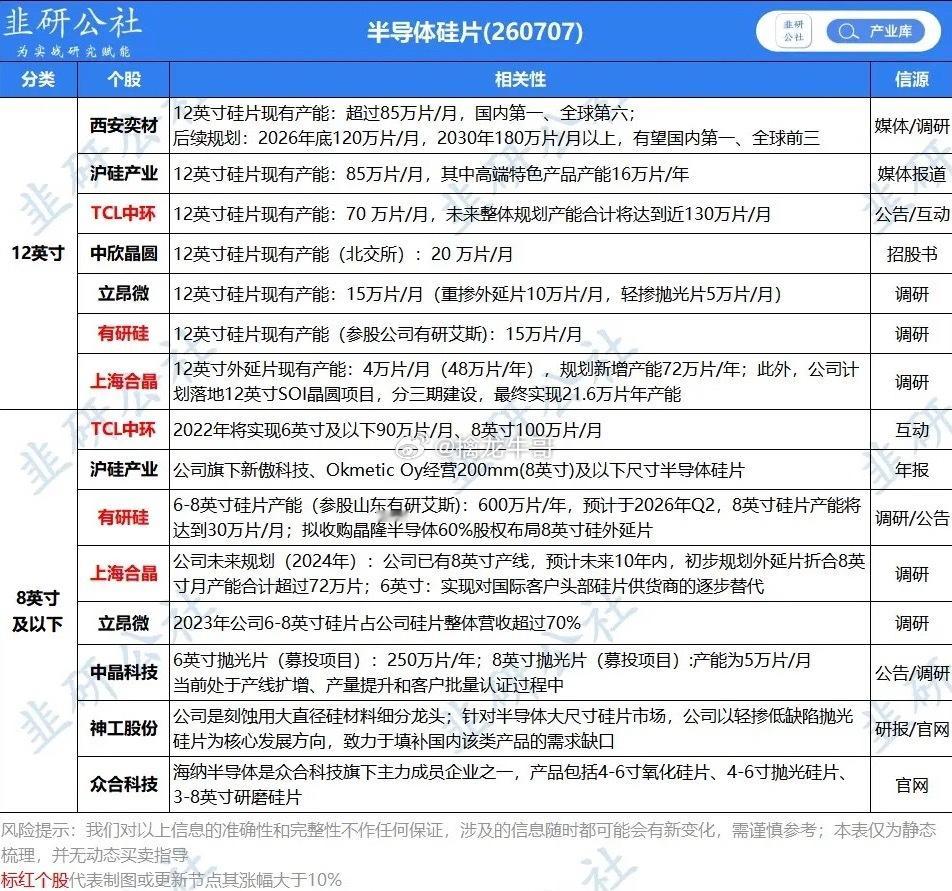Select the 分类 column header
The image size is (952, 891).
pos(38,80)
